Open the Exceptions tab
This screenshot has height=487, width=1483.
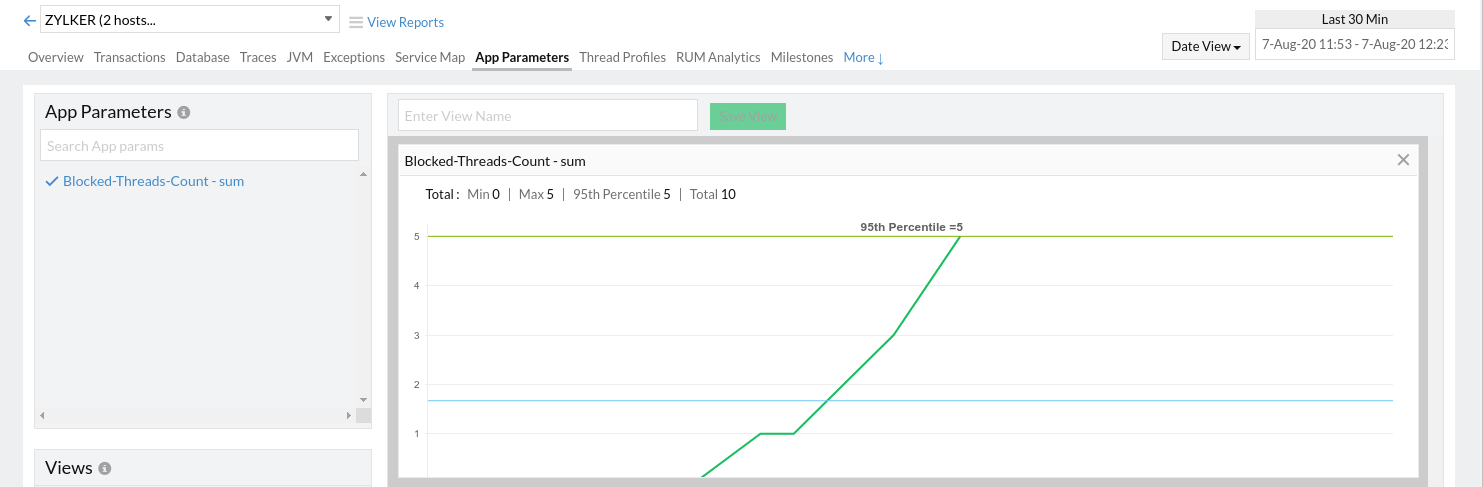354,57
